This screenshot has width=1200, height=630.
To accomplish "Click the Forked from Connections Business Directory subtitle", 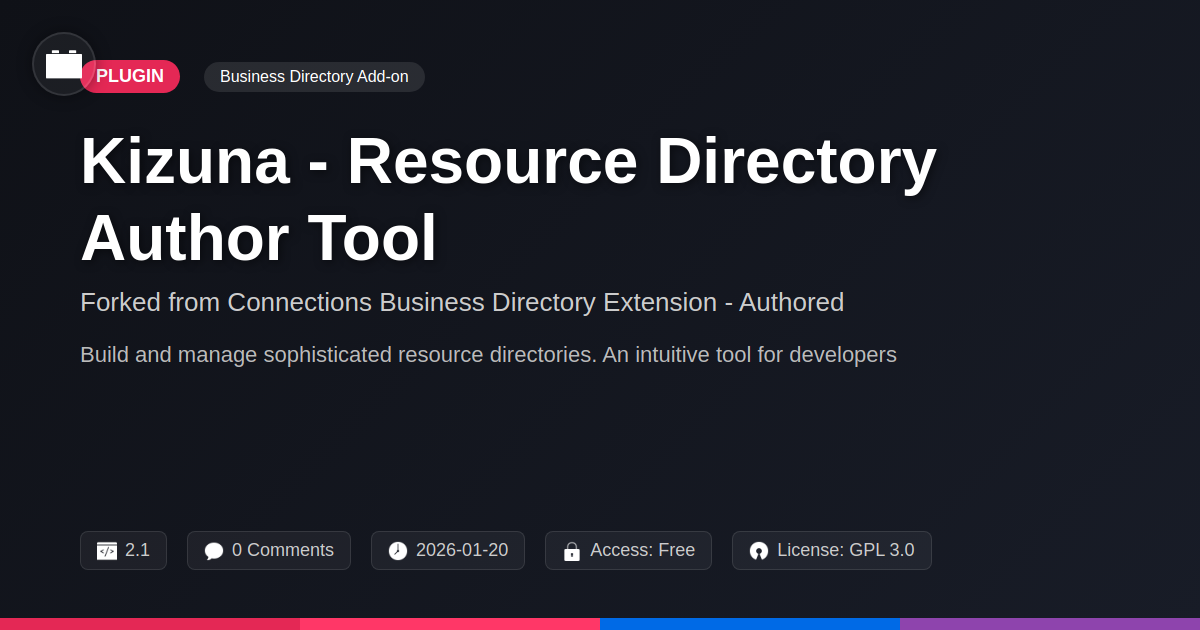I will click(x=462, y=302).
